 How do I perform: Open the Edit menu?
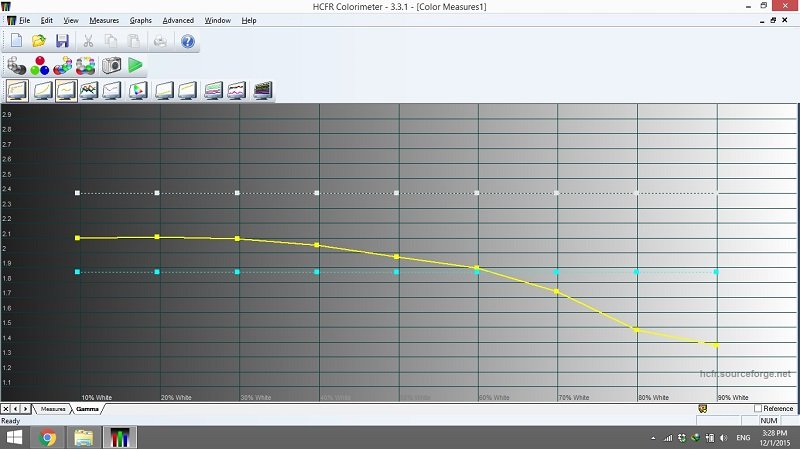tap(46, 20)
